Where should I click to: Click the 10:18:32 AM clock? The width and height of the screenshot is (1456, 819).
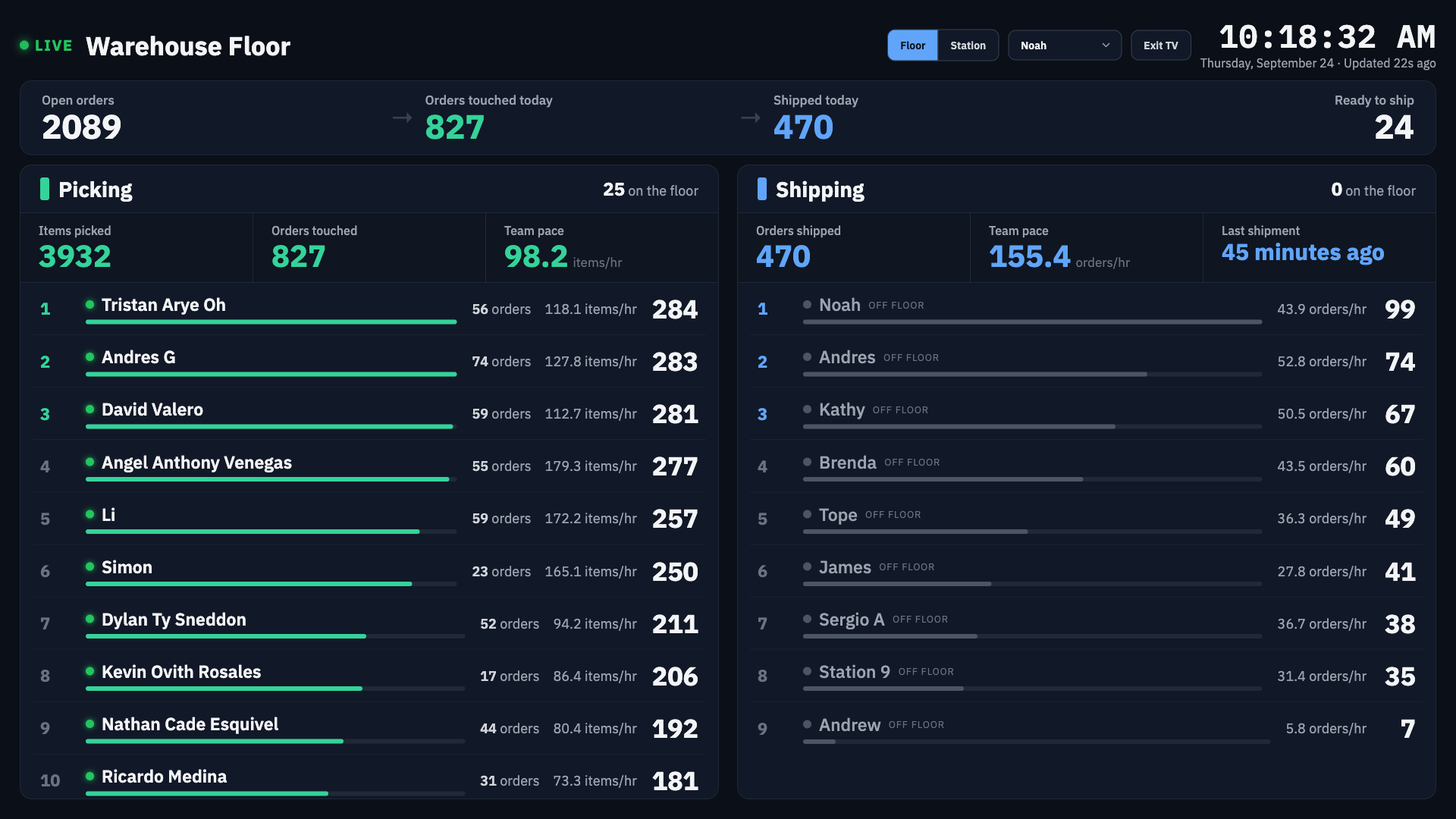coord(1326,37)
